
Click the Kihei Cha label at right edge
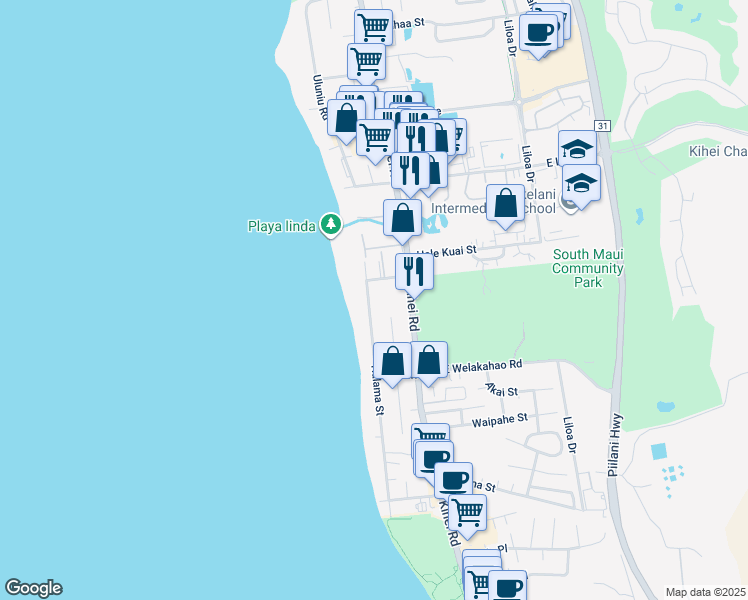click(x=718, y=151)
